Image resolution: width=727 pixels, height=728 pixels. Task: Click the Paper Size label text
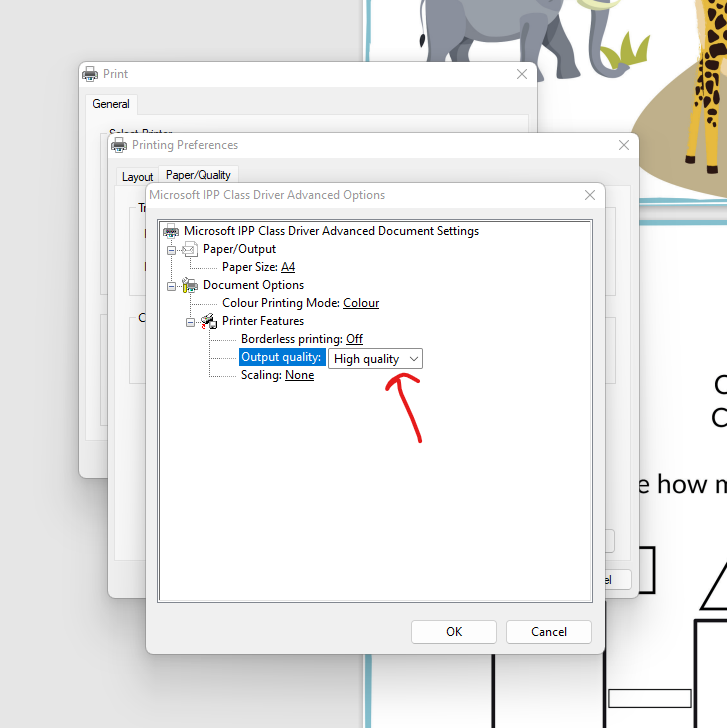click(250, 267)
